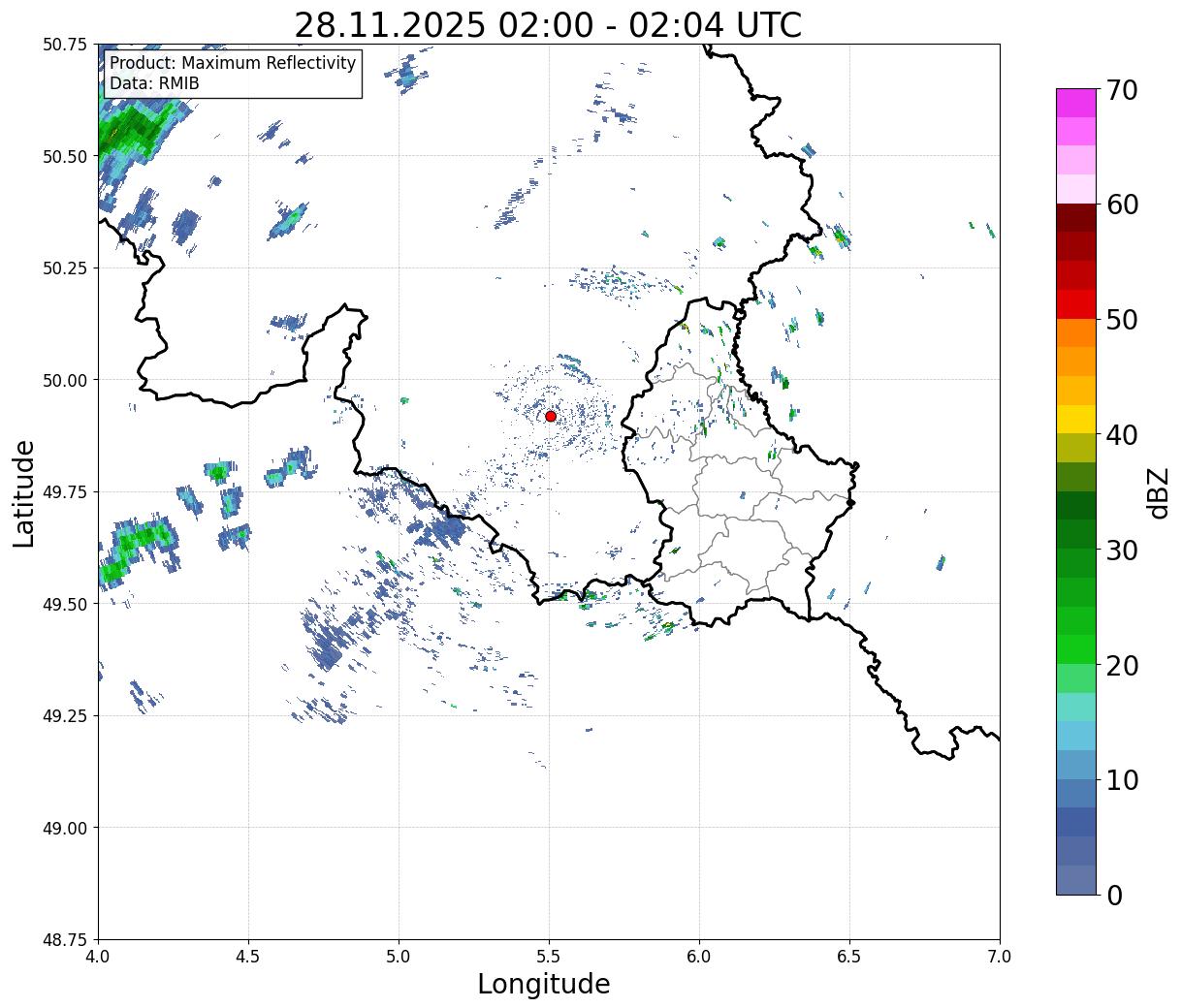Click latitude tick label '50.00'
This screenshot has height=1008, width=1182.
click(65, 380)
